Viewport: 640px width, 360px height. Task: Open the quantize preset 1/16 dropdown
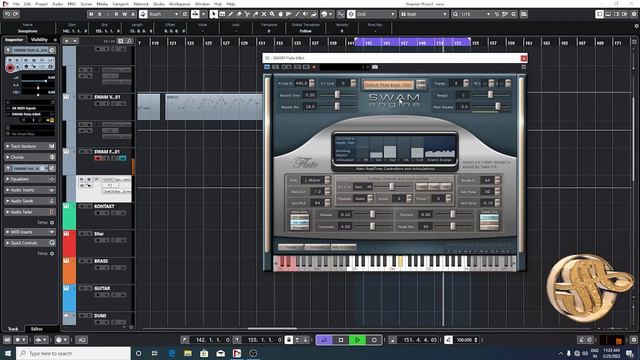(476, 14)
